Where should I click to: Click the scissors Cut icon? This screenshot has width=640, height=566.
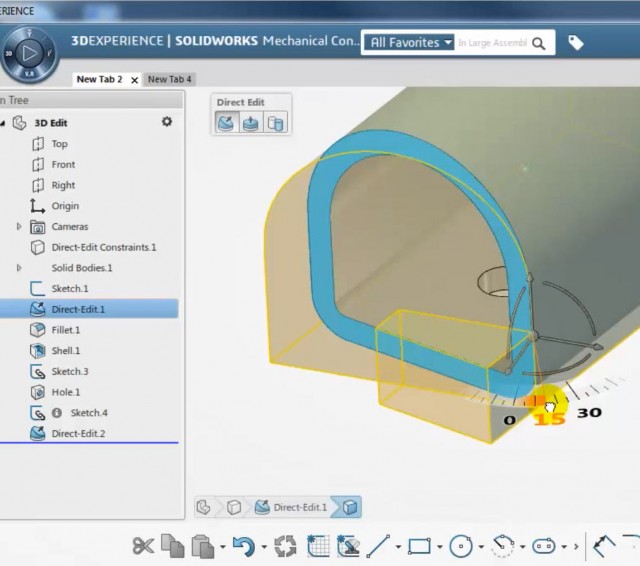coord(143,546)
